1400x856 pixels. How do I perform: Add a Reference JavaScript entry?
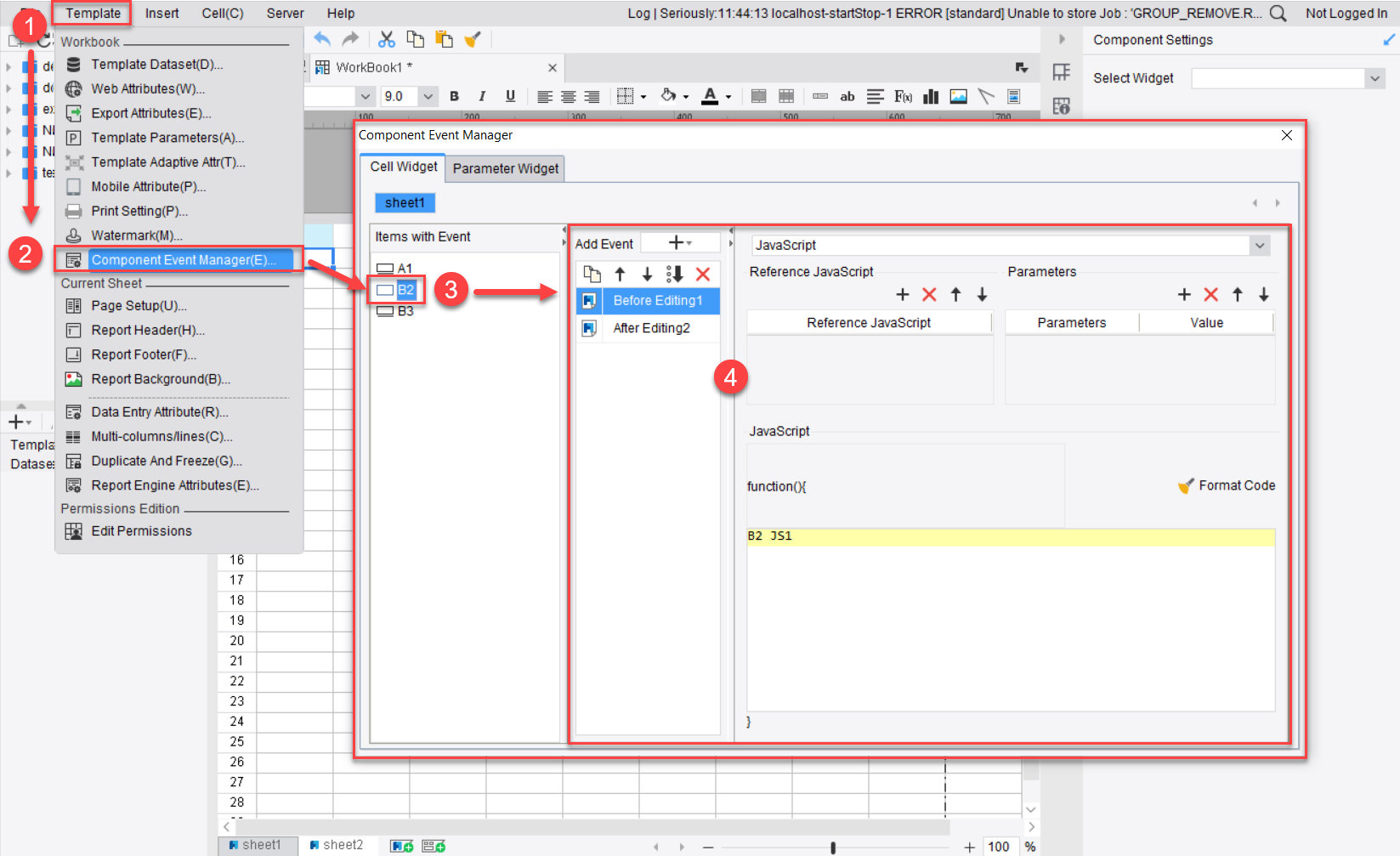[903, 294]
